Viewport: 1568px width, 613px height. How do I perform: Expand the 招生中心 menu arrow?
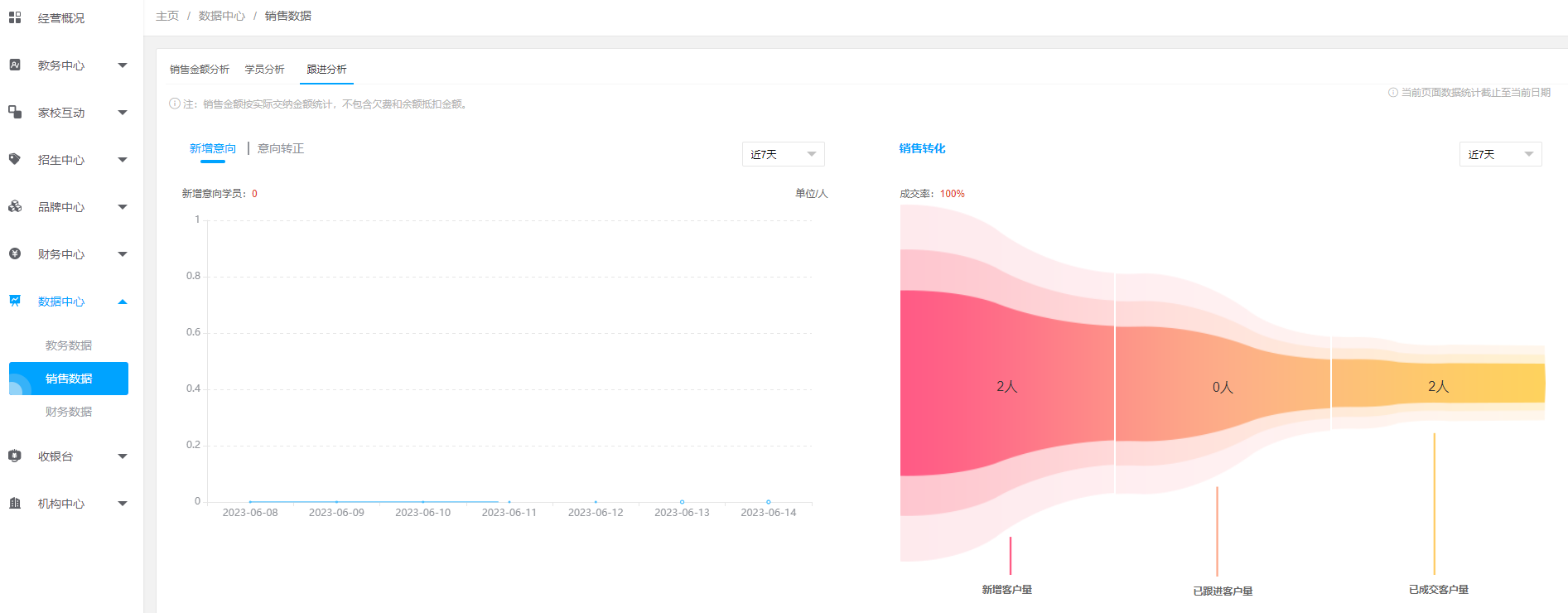click(123, 160)
